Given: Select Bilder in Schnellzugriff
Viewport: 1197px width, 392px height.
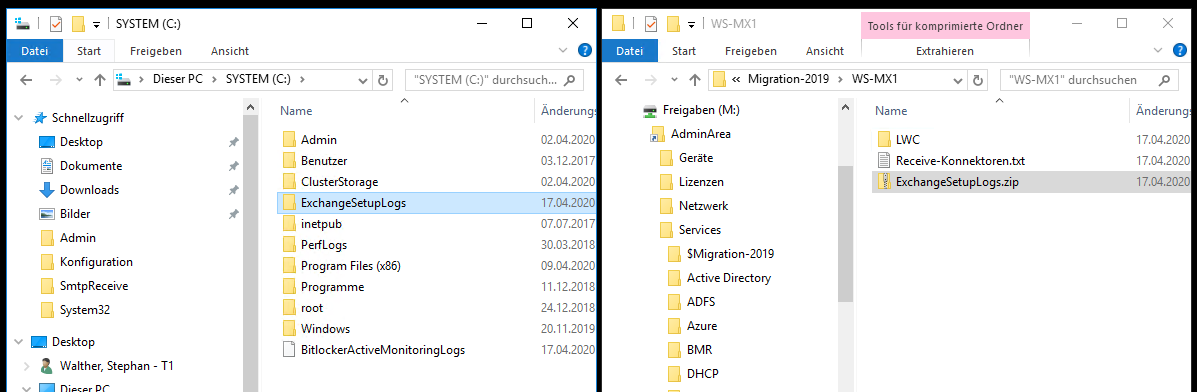Looking at the screenshot, I should pyautogui.click(x=75, y=214).
